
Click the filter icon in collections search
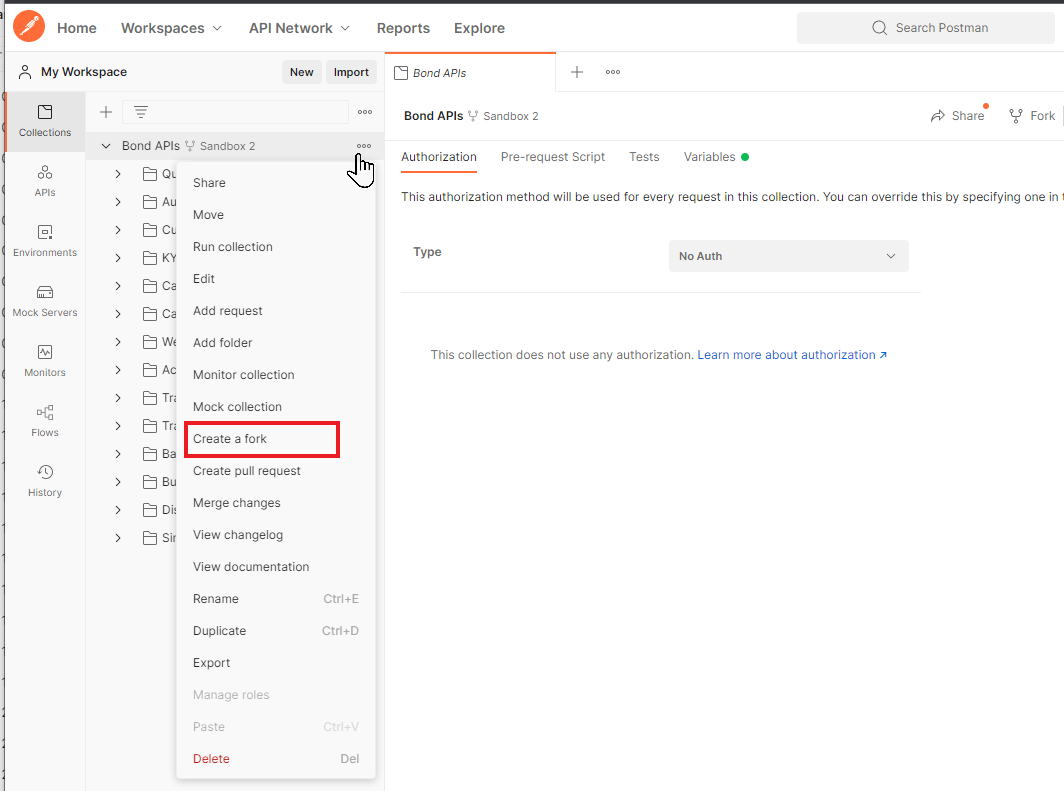pos(140,112)
